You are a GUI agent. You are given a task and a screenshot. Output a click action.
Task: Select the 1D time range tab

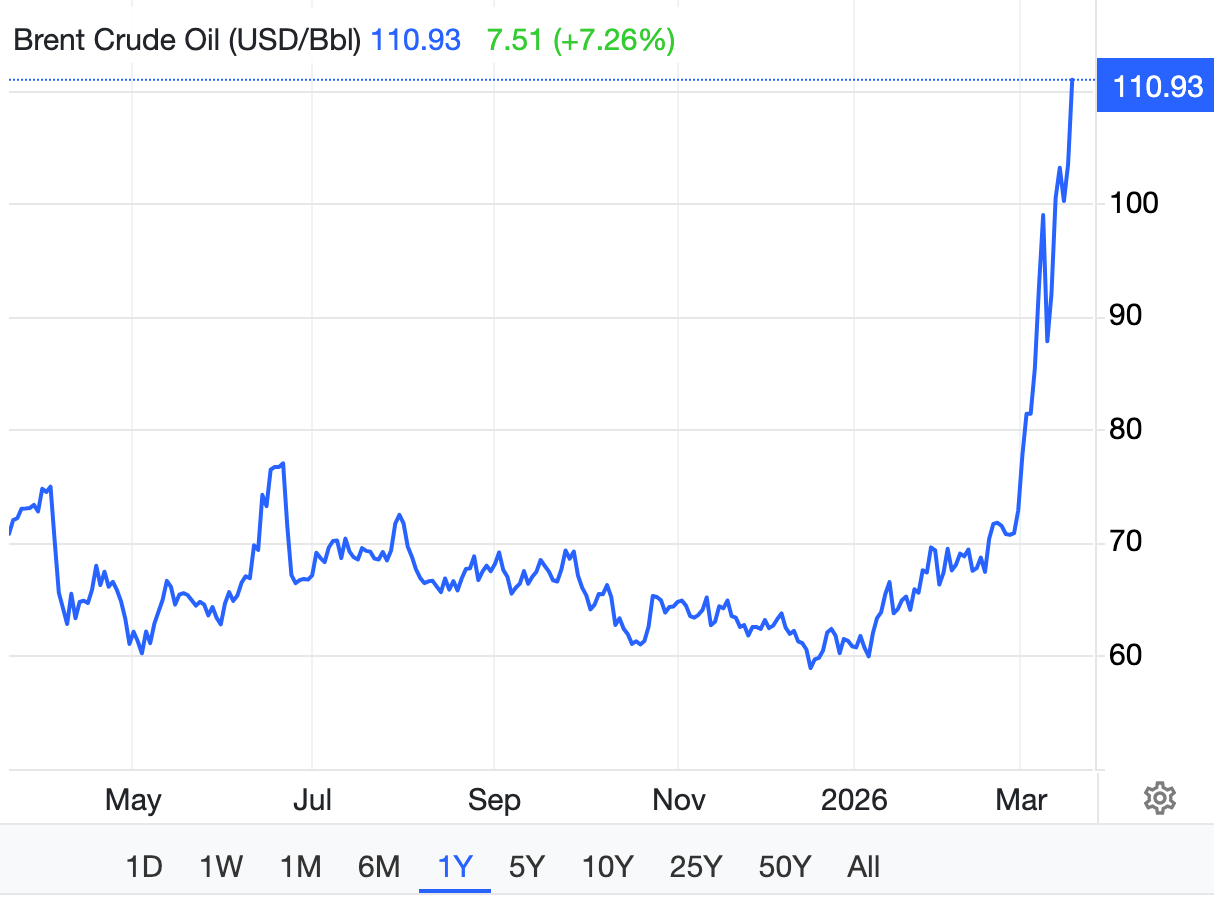[144, 866]
